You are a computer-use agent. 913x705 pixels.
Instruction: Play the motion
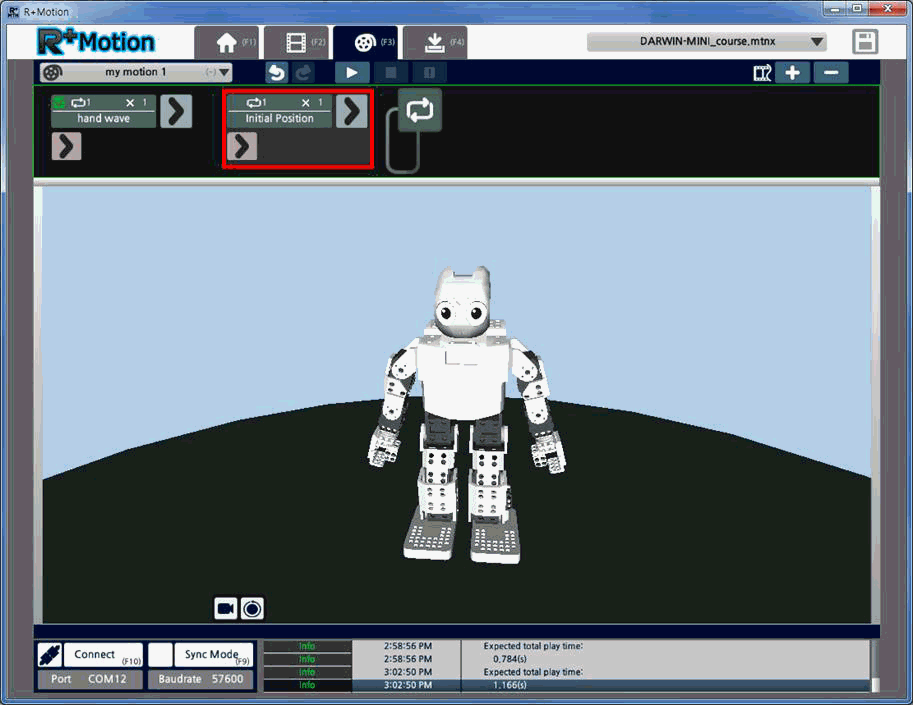(x=352, y=73)
